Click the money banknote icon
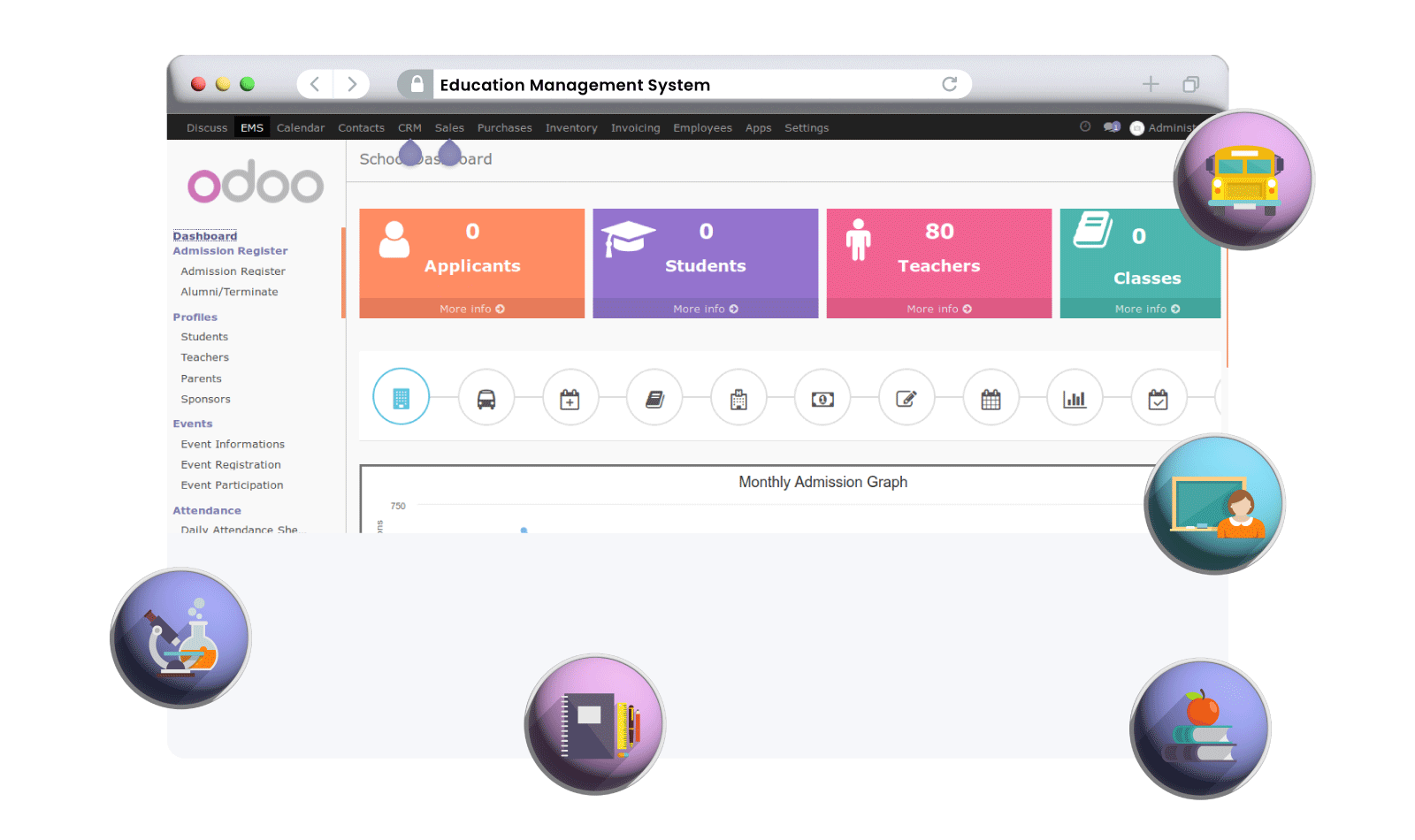Screen dimensions: 1415x840 (x=822, y=398)
